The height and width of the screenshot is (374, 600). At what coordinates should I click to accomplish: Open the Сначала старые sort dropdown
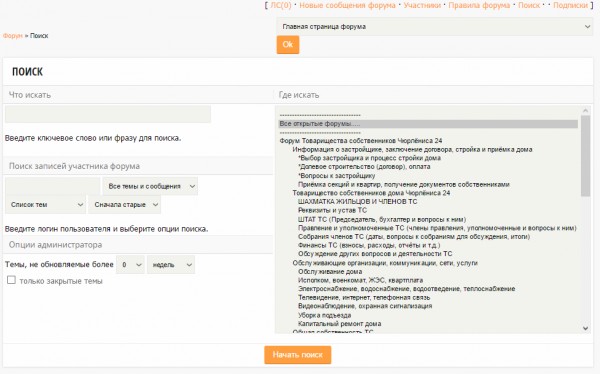125,205
